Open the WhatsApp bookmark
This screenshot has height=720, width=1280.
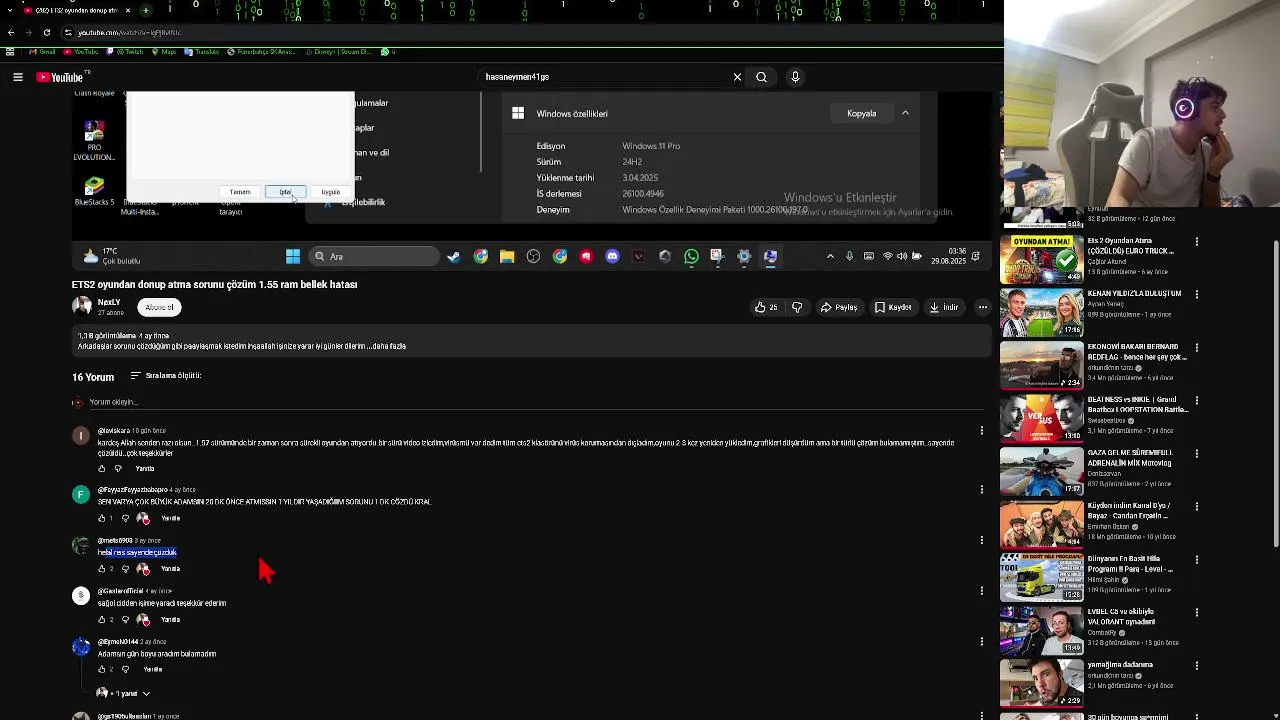[x=388, y=51]
